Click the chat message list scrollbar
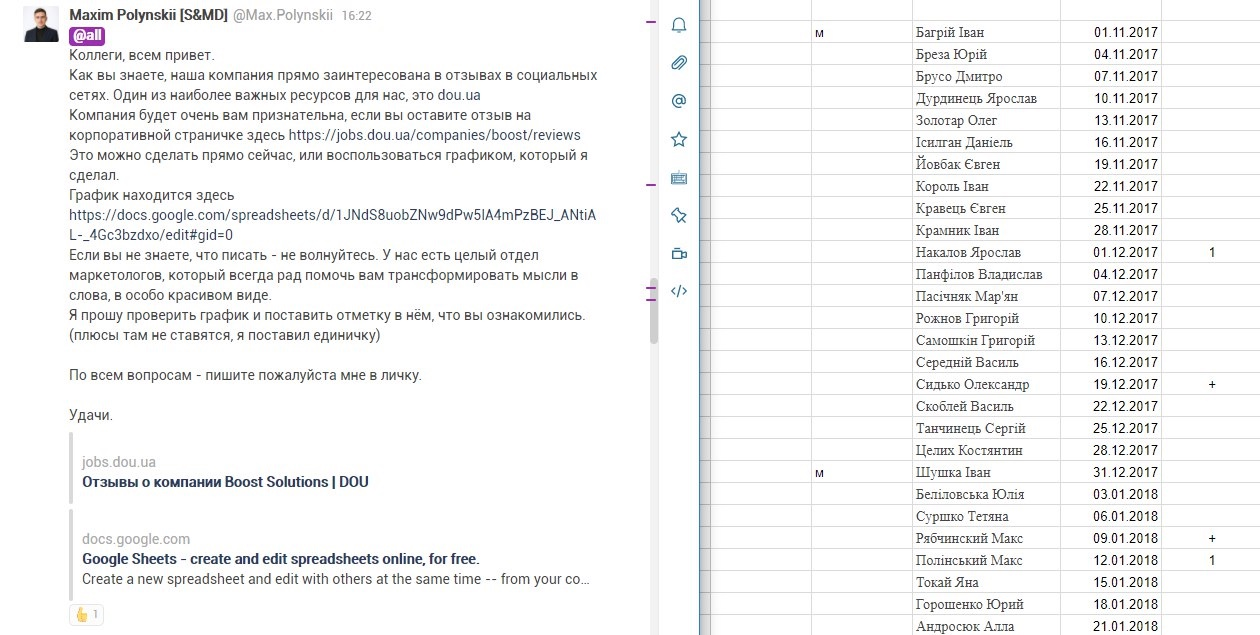Image resolution: width=1260 pixels, height=635 pixels. click(654, 310)
